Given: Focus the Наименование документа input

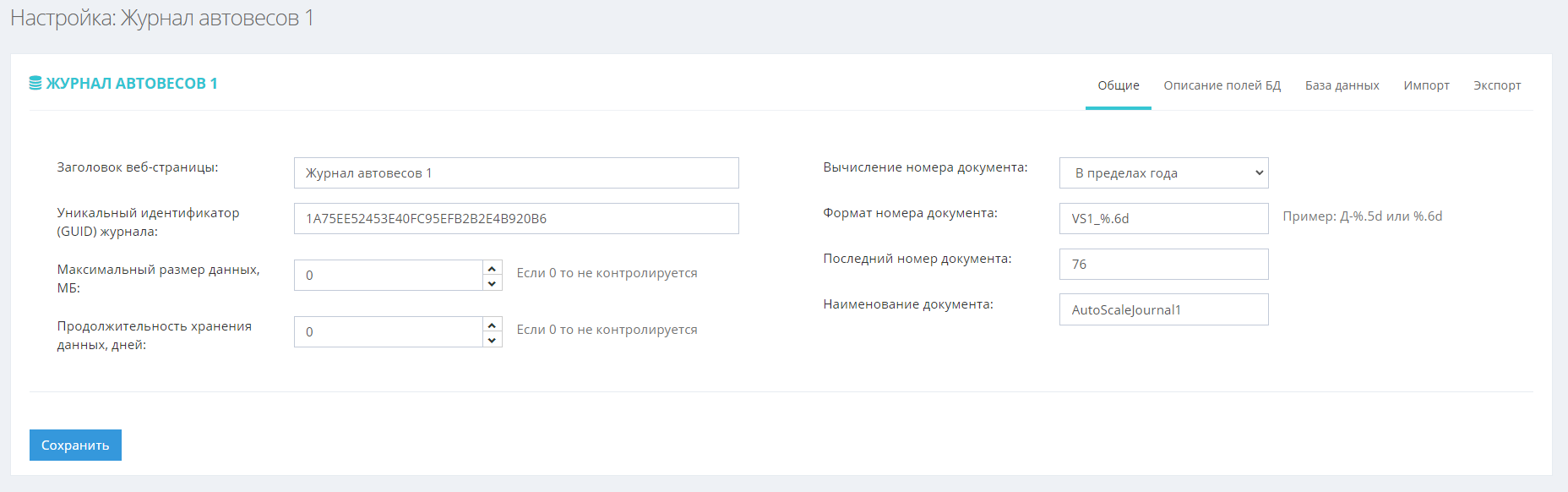Looking at the screenshot, I should tap(1163, 310).
